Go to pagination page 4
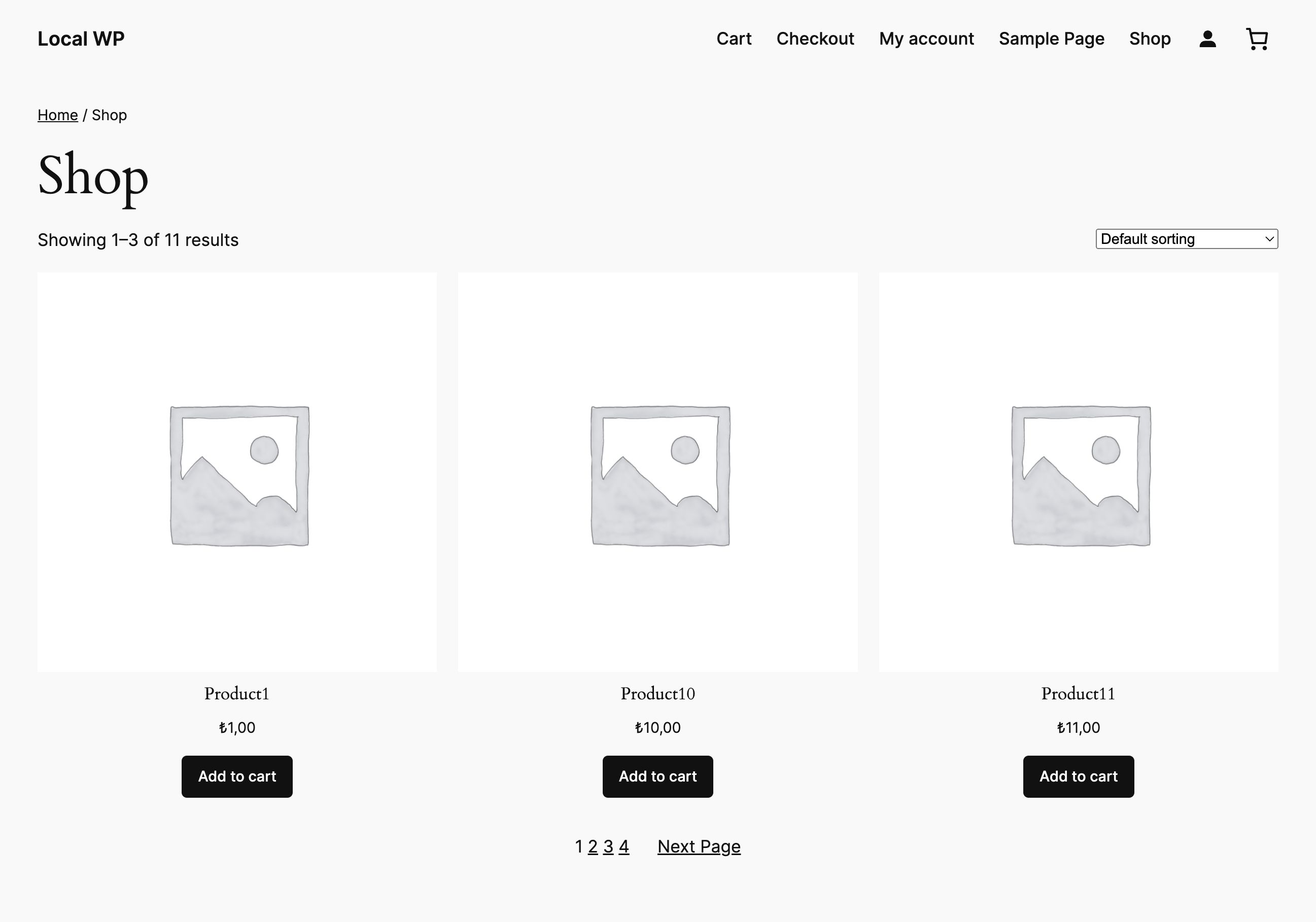Image resolution: width=1316 pixels, height=922 pixels. coord(624,846)
